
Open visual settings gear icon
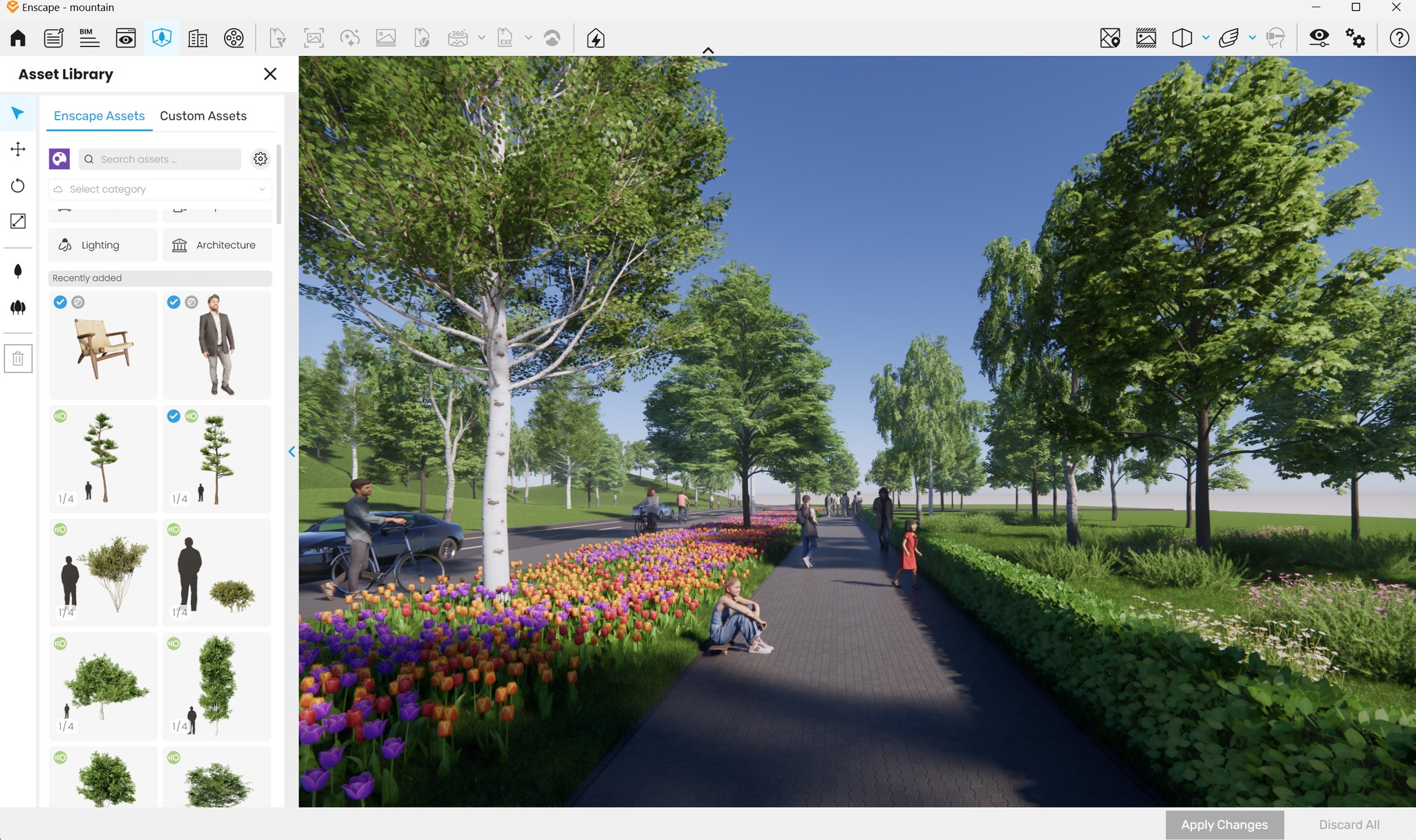pos(1355,38)
